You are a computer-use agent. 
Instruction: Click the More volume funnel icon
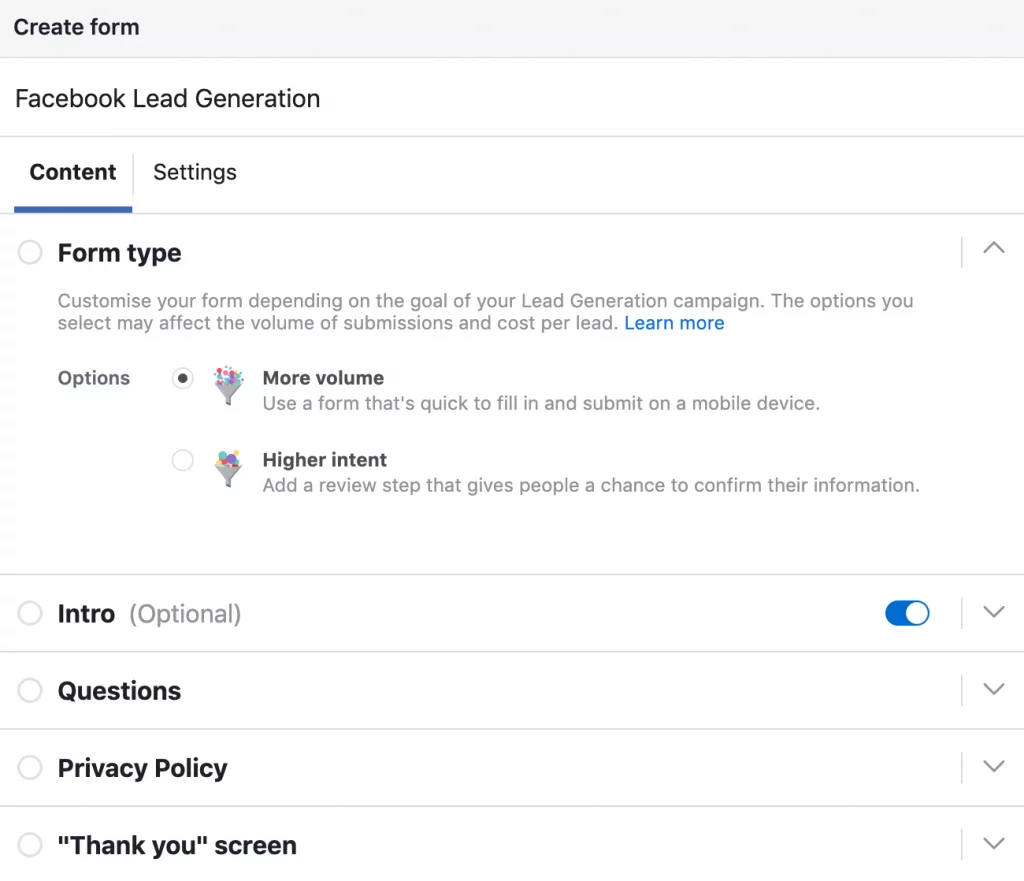[229, 385]
